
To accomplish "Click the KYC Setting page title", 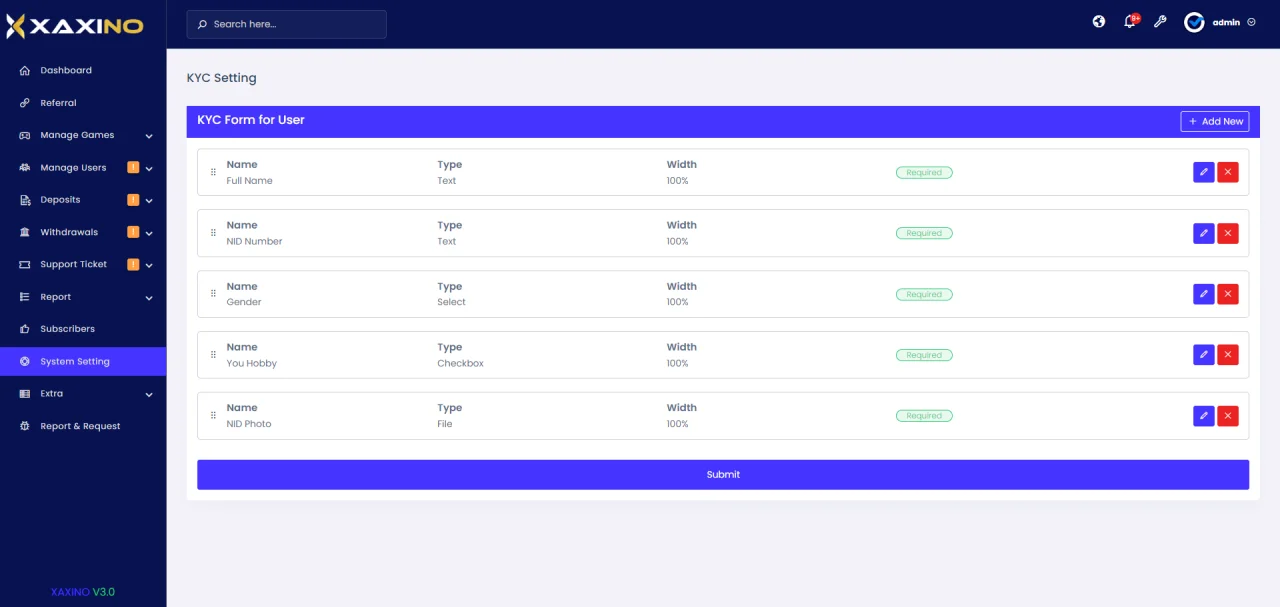I will pyautogui.click(x=222, y=78).
